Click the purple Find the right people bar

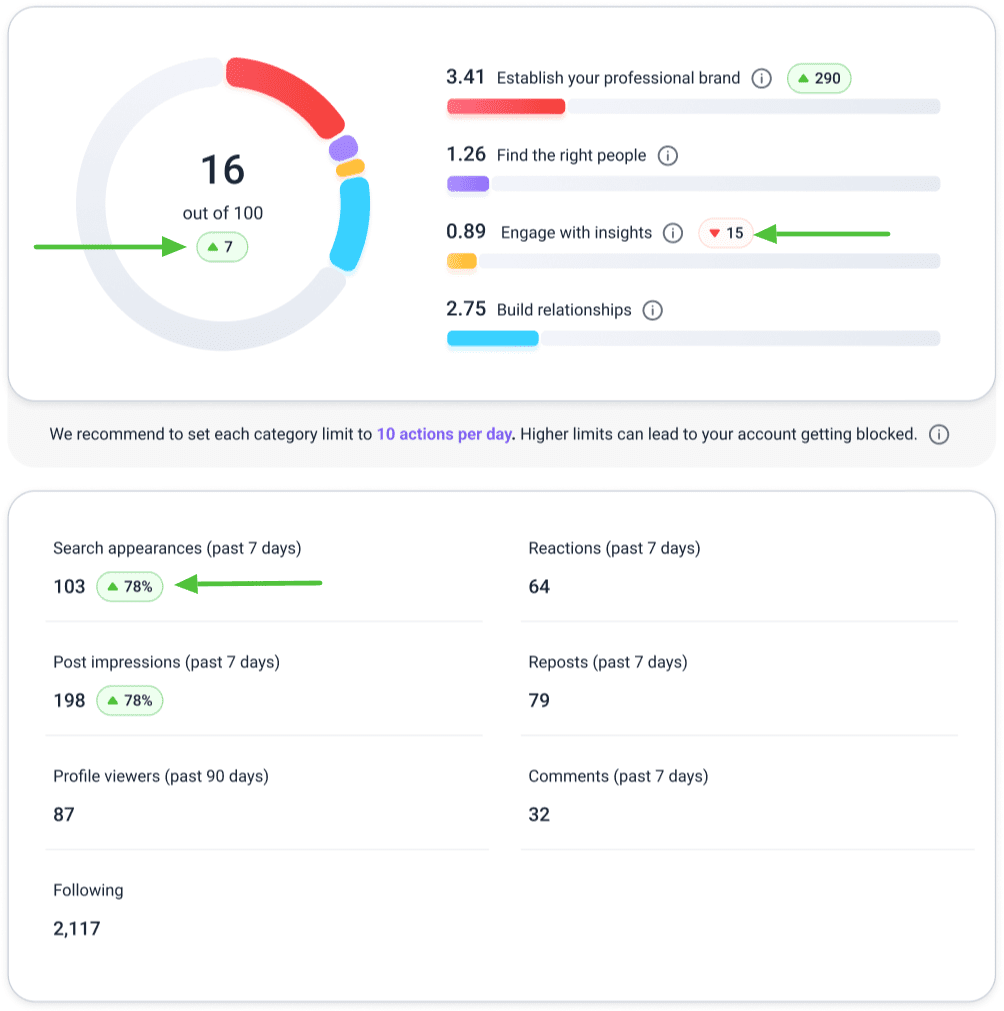click(467, 183)
